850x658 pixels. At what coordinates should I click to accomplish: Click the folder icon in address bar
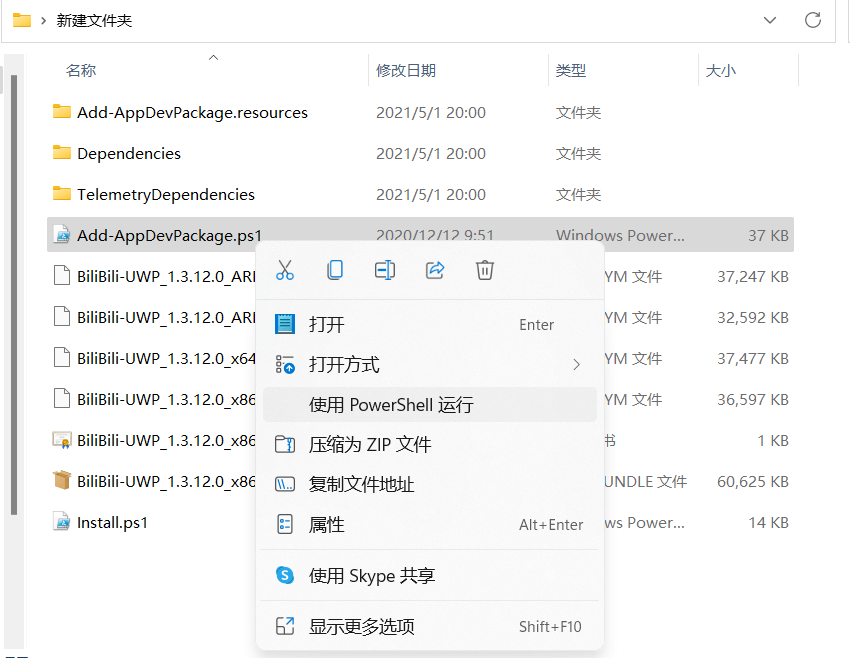[x=22, y=21]
